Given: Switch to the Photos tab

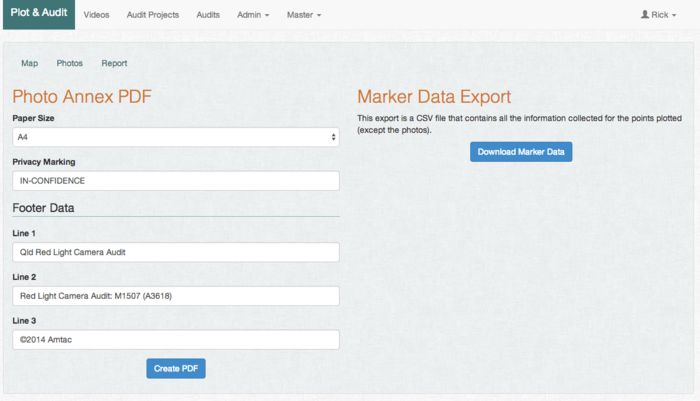Looking at the screenshot, I should (70, 63).
